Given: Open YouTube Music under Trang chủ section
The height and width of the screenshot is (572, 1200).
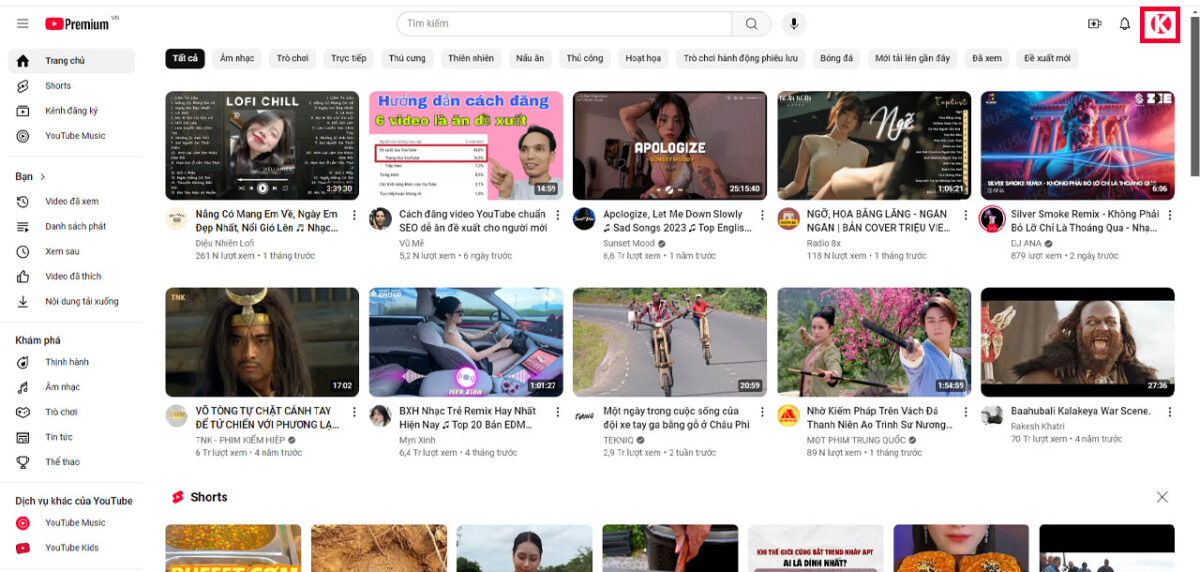Looking at the screenshot, I should (x=71, y=136).
